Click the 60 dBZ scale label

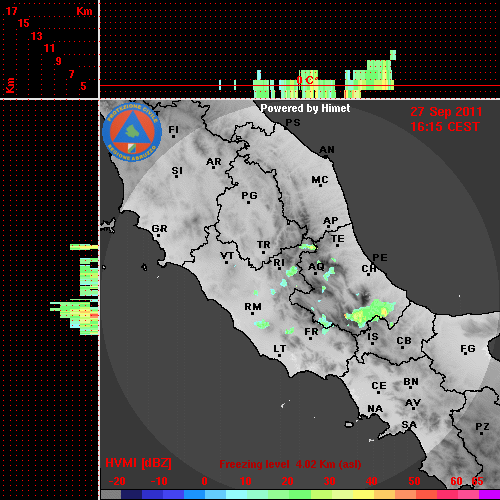[x=456, y=481]
